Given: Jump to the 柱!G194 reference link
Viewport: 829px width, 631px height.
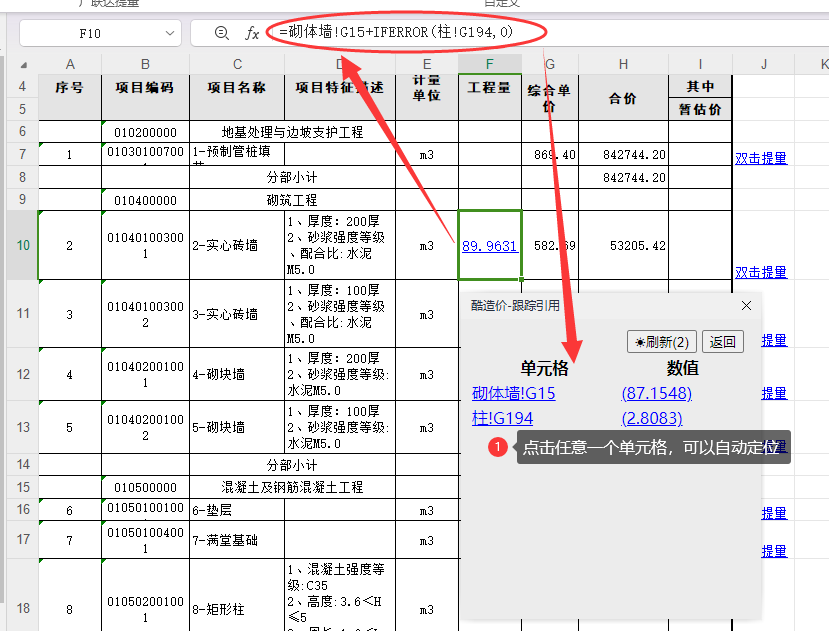Looking at the screenshot, I should click(x=502, y=419).
